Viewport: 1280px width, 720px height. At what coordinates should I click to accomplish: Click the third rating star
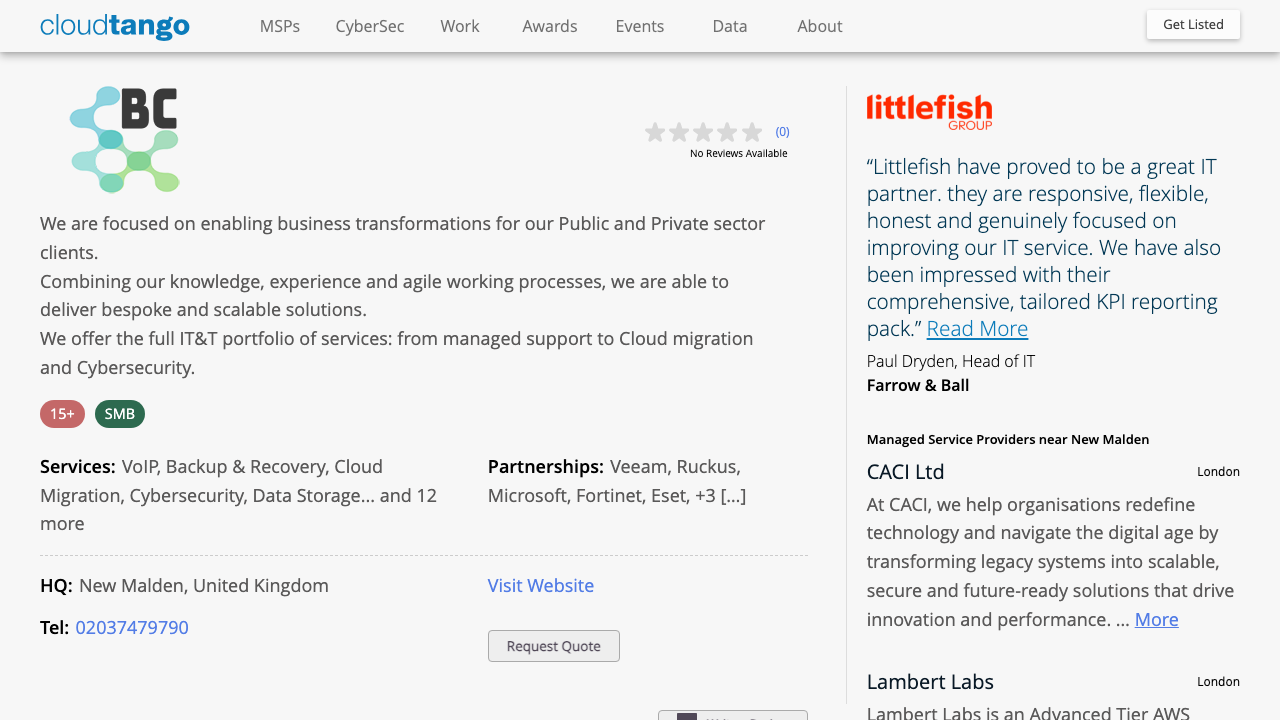(704, 132)
